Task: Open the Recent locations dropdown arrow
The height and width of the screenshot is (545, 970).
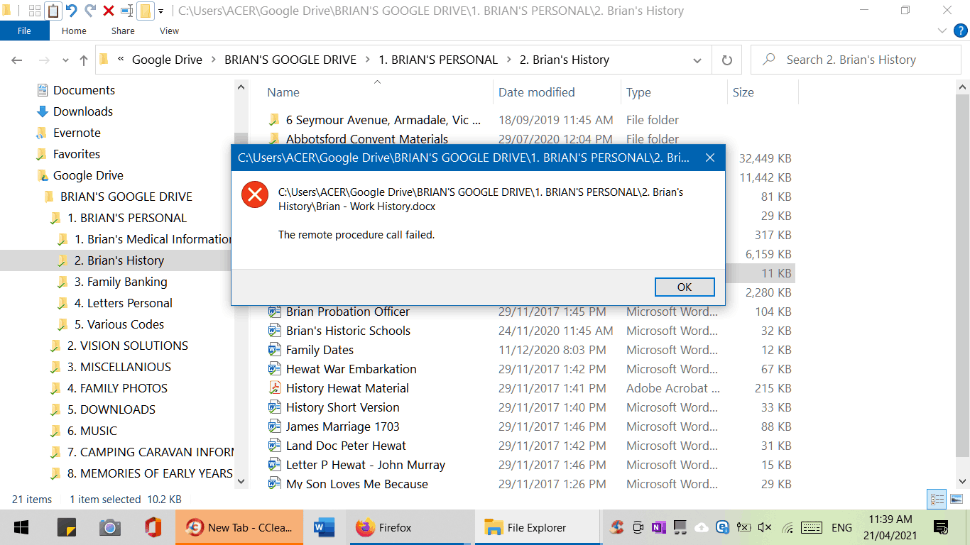Action: click(65, 60)
